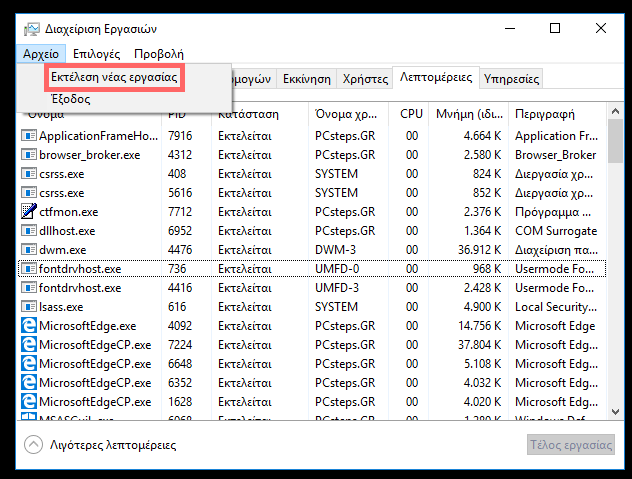
Task: Click the Microsoft Edge description cell
Action: coord(555,326)
